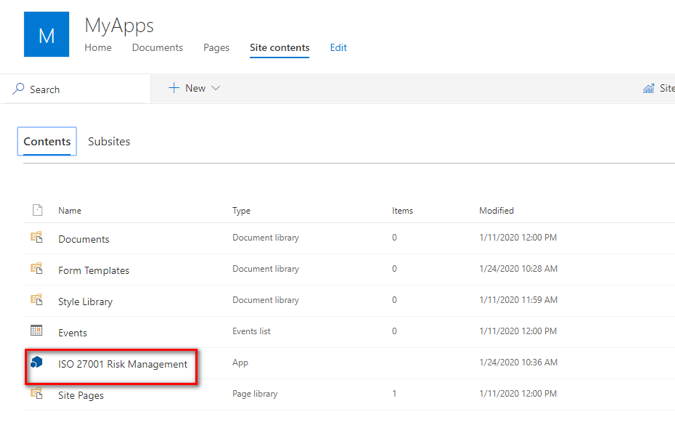The height and width of the screenshot is (435, 675).
Task: Click the site usage chart icon
Action: coord(648,88)
